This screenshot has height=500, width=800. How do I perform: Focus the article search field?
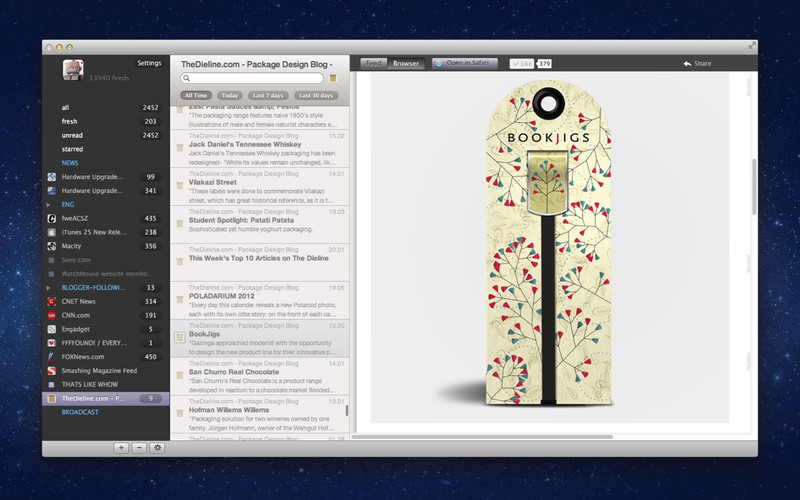click(252, 78)
